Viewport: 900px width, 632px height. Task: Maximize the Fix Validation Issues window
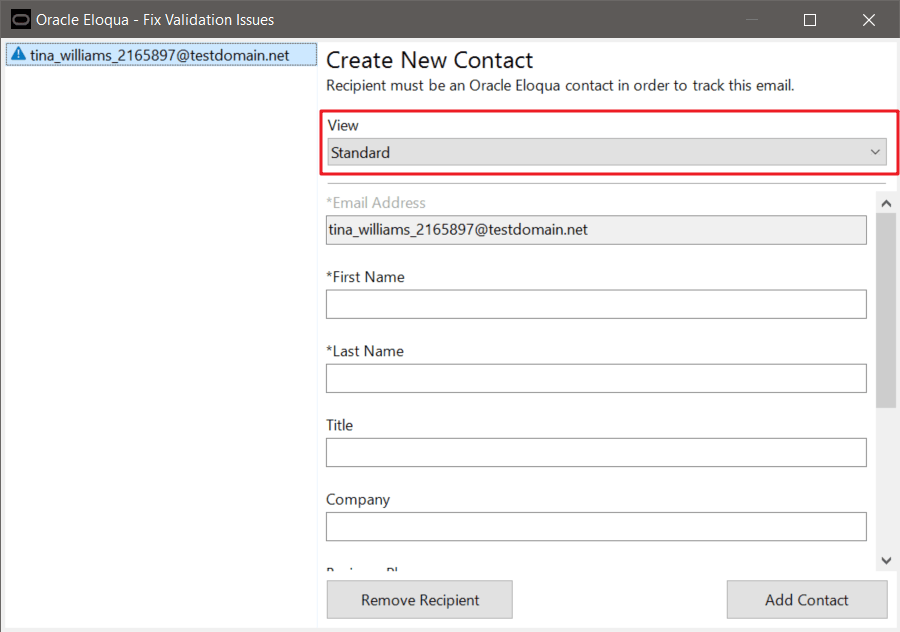pos(809,19)
